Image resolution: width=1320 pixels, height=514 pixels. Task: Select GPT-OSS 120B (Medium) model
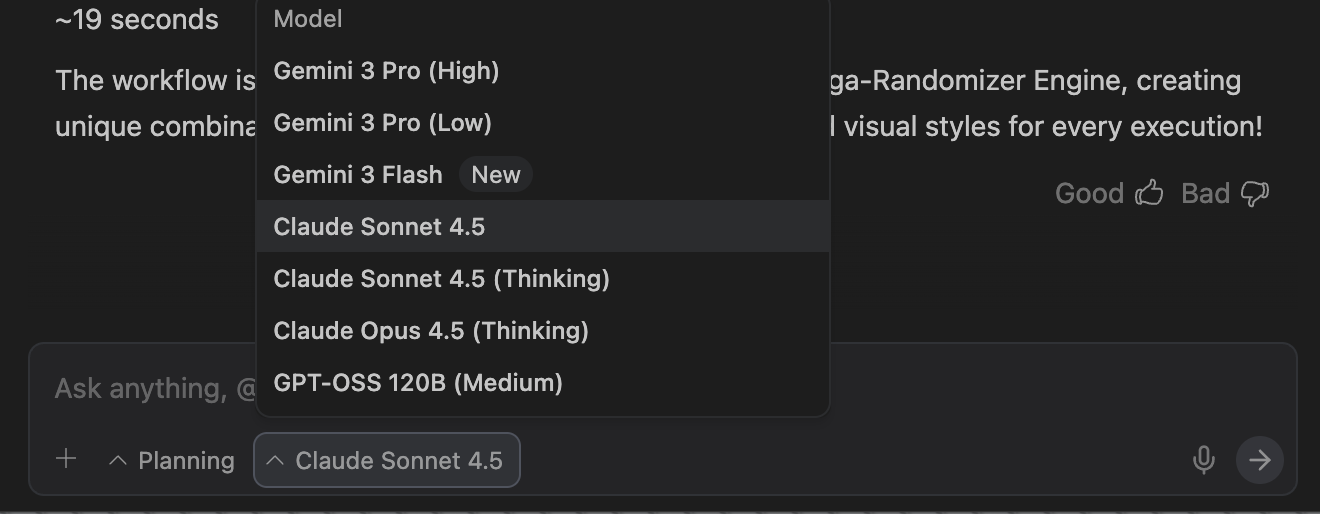pyautogui.click(x=418, y=383)
